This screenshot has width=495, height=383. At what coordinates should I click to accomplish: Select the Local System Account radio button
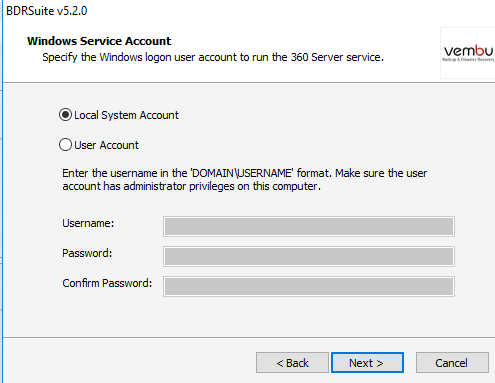click(65, 115)
